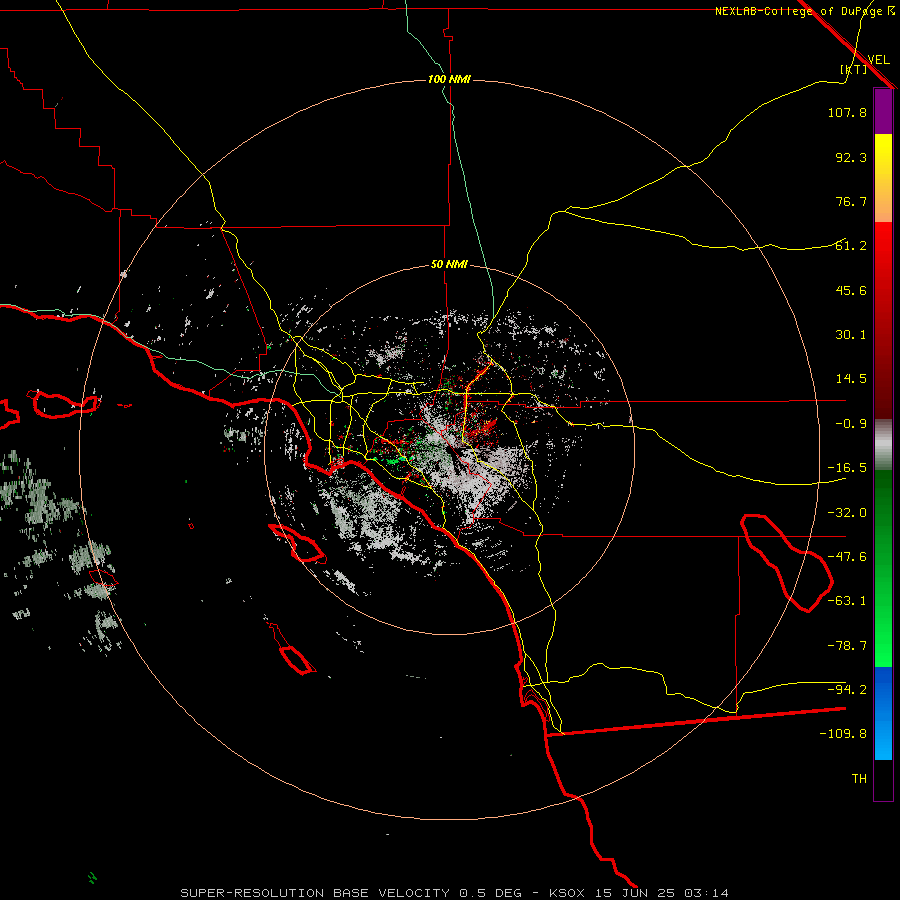The image size is (900, 900).
Task: Click the 30.1 velocity scale value
Action: (851, 335)
